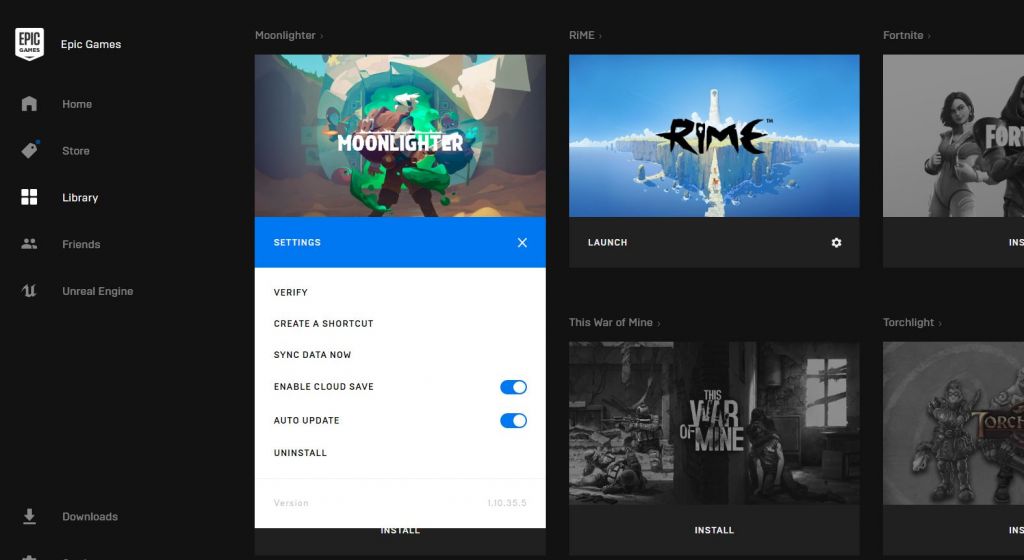
Task: Click the Settings header label
Action: click(297, 242)
